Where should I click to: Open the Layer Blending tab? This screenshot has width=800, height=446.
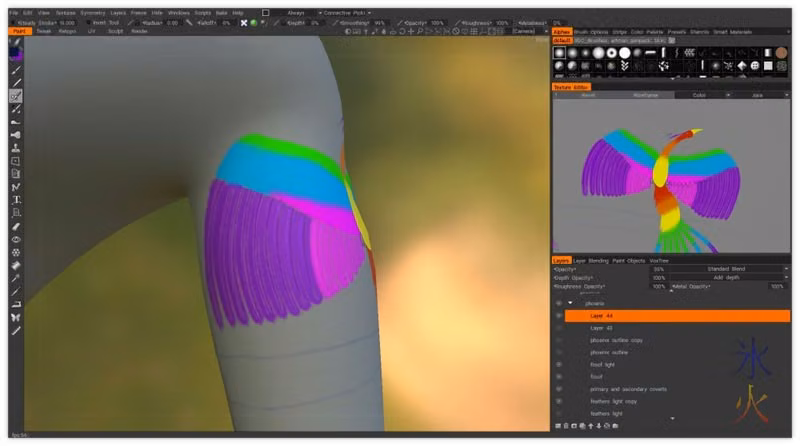point(591,261)
